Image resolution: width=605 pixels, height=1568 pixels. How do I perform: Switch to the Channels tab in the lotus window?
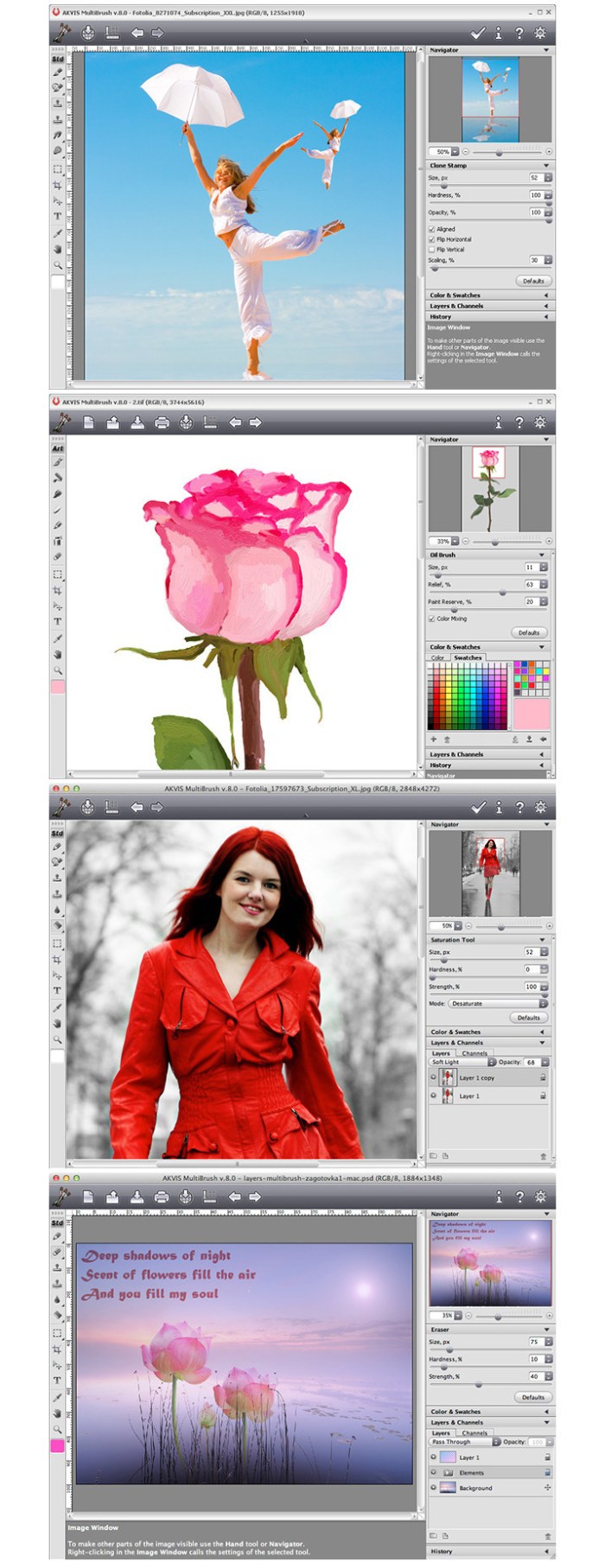click(474, 1432)
